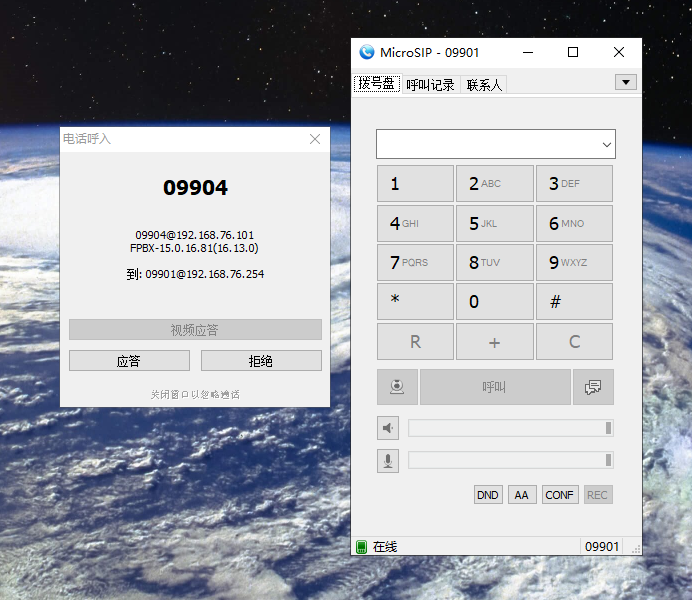Screen dimensions: 692x600
Task: Dial the hash key on keypad
Action: tap(574, 302)
